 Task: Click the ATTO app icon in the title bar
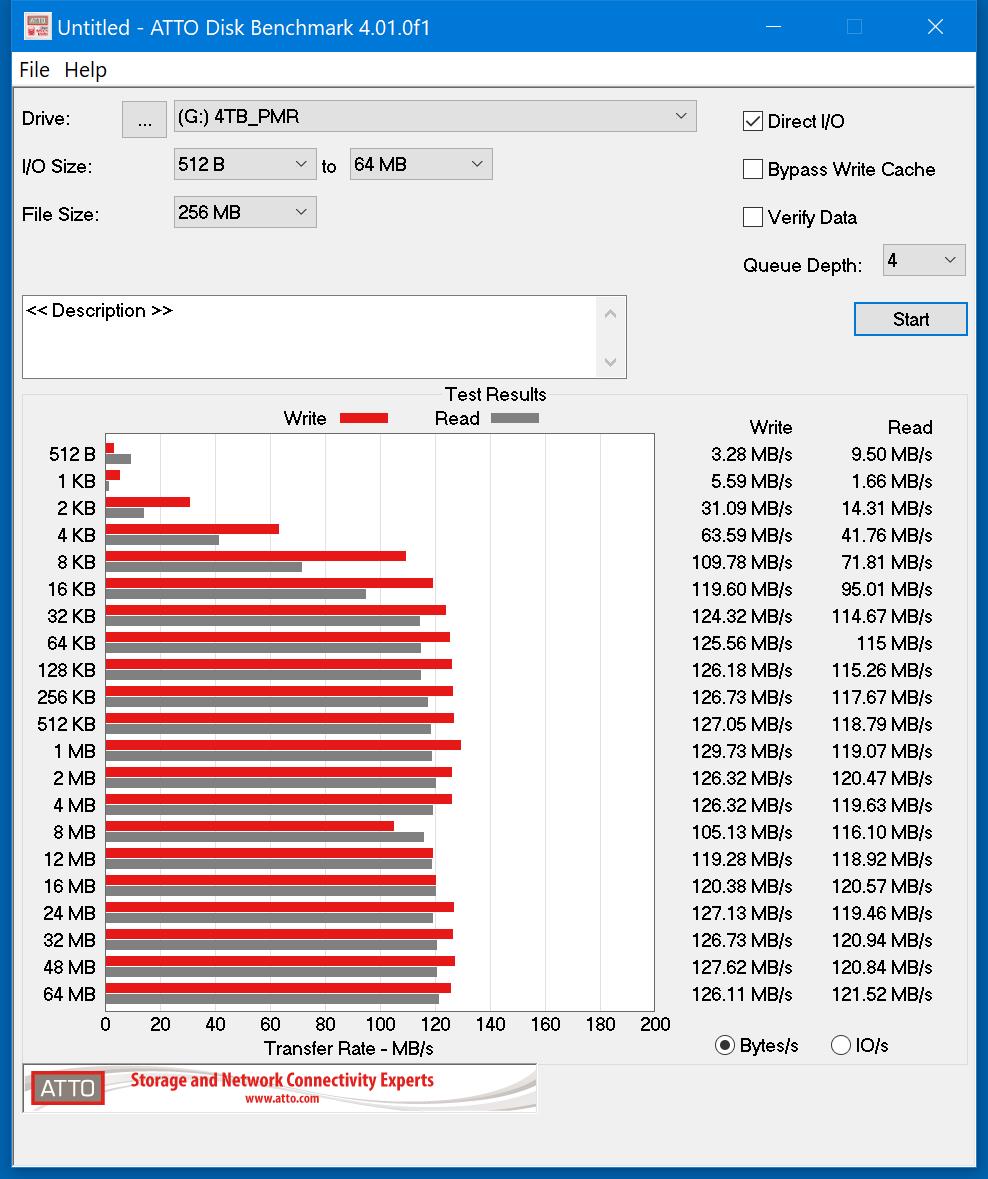(x=36, y=25)
